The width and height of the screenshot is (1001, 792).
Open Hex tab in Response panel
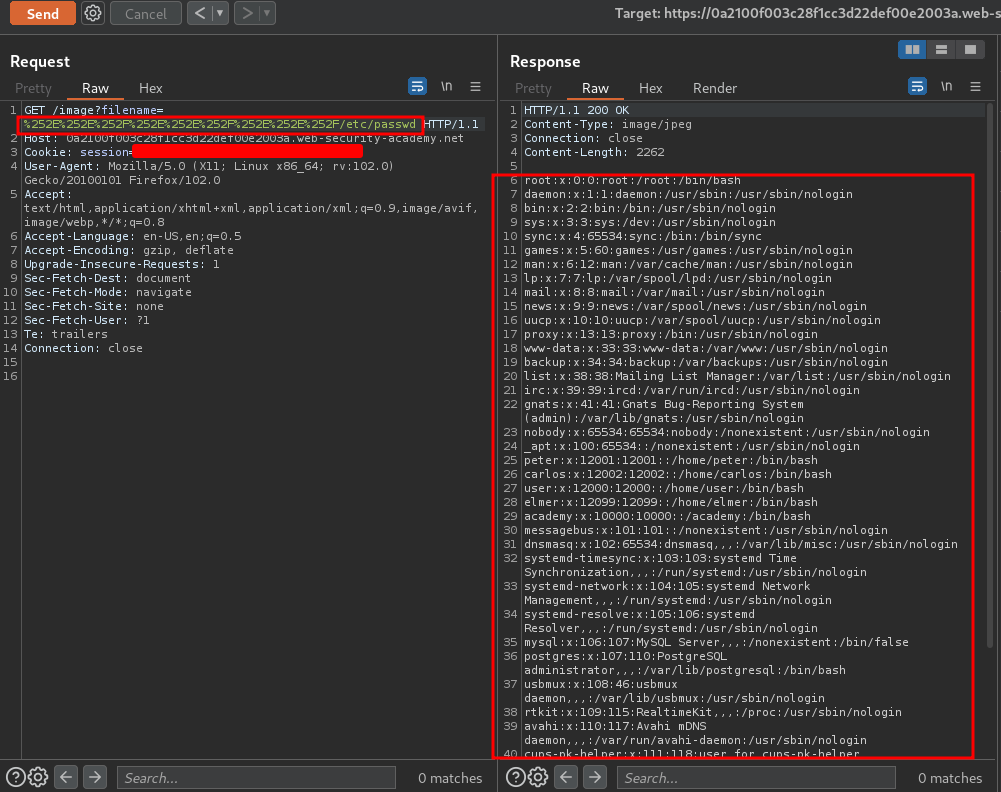click(651, 88)
